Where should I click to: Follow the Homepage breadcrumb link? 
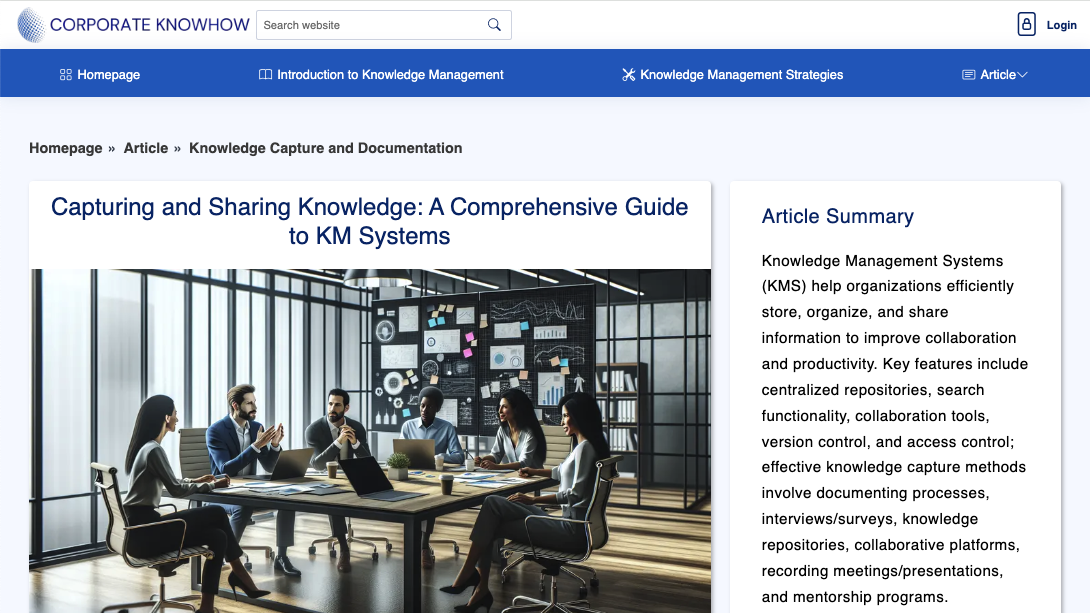tap(66, 148)
